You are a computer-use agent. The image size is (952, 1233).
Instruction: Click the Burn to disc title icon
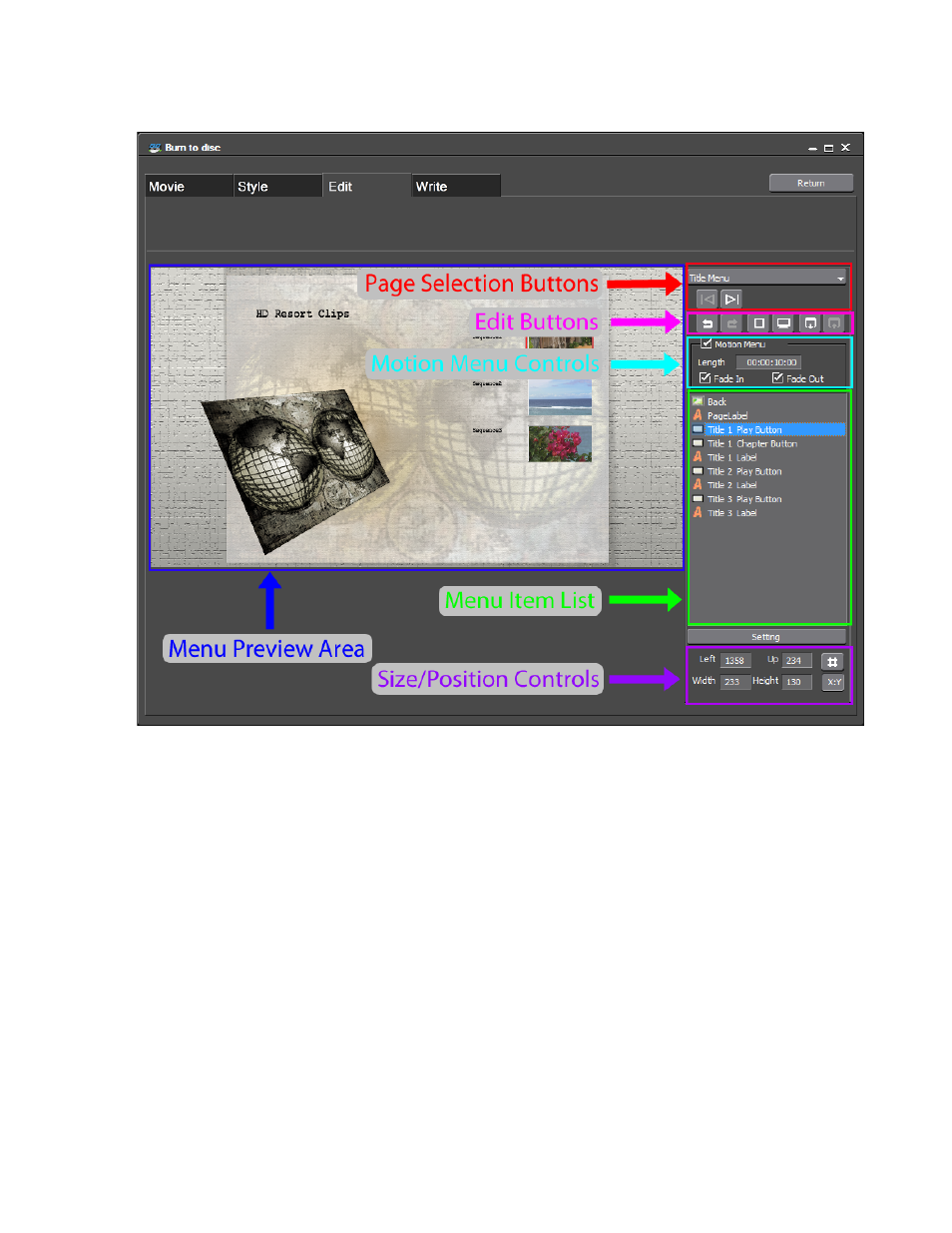point(155,148)
